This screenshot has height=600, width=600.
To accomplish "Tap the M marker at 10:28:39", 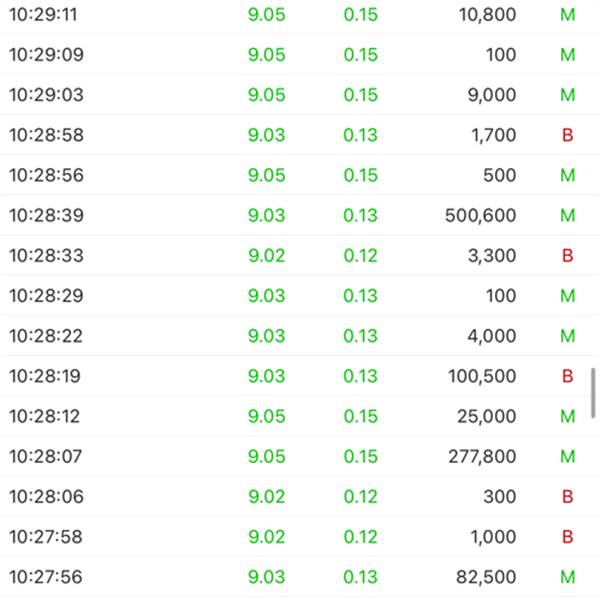I will 568,215.
